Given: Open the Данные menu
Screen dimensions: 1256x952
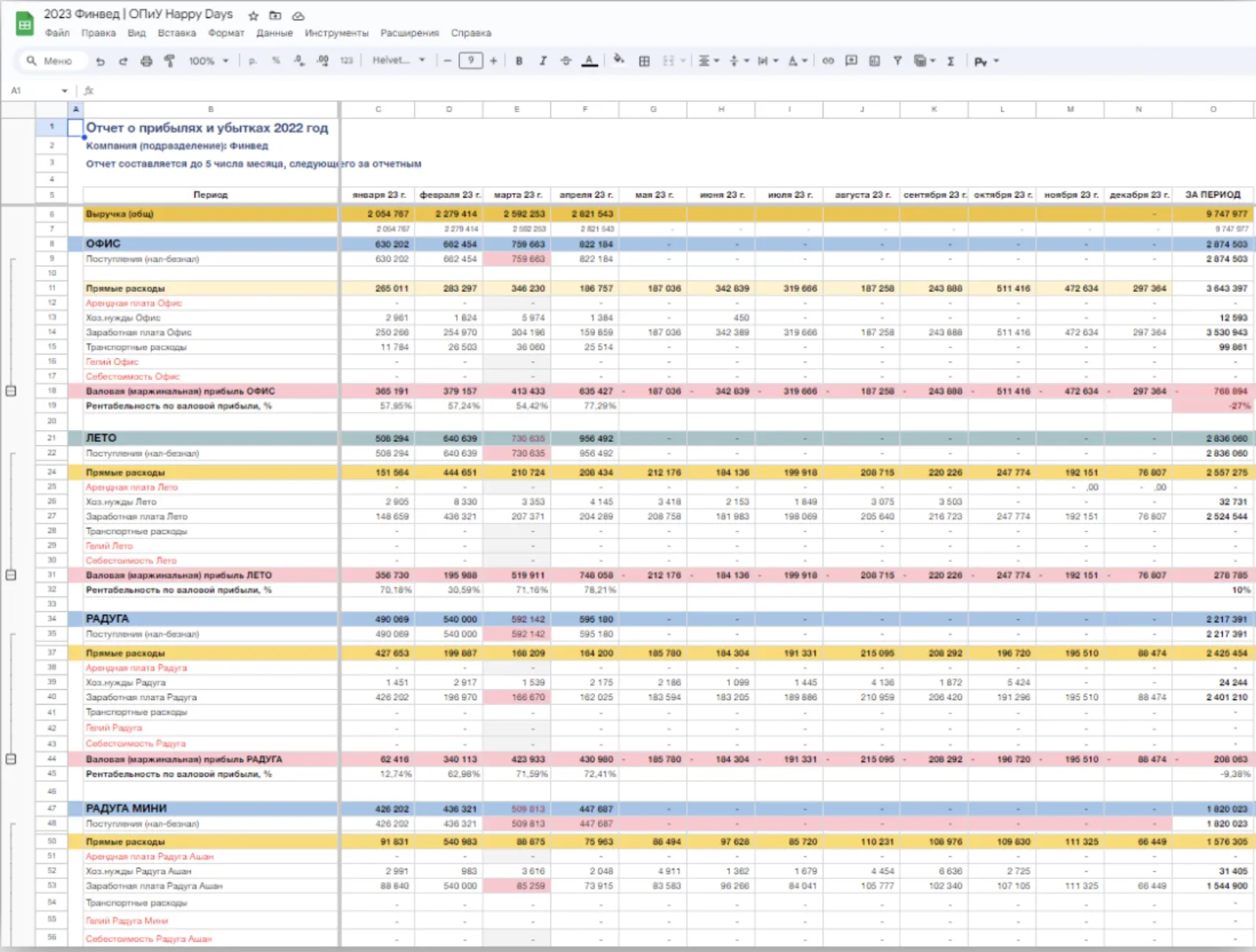Looking at the screenshot, I should tap(274, 33).
